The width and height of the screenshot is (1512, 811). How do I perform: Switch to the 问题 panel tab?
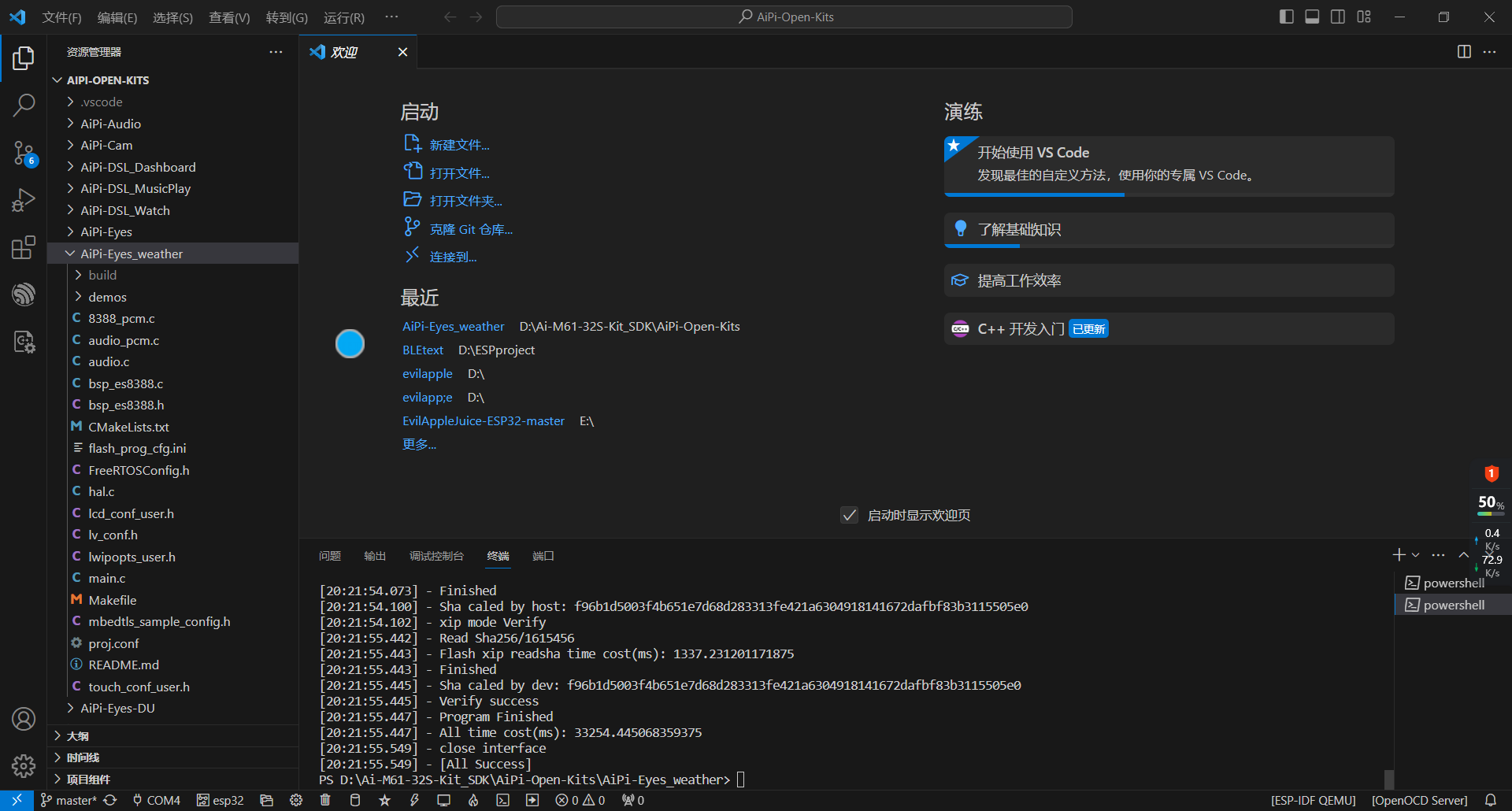point(330,556)
